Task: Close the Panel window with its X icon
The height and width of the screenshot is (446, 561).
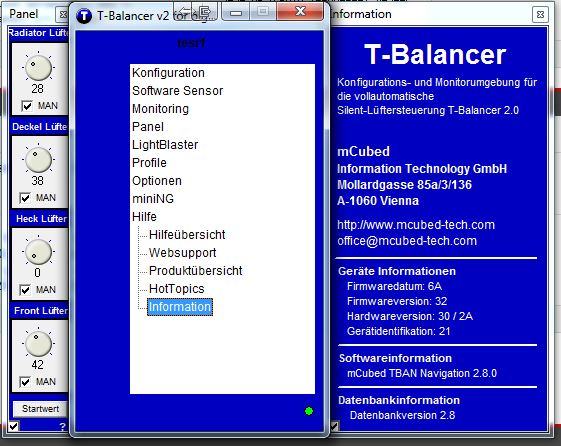Action: 63,14
